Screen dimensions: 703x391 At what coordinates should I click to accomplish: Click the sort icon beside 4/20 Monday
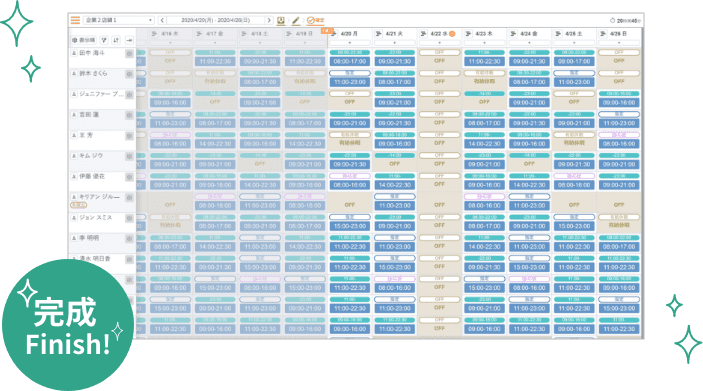point(334,34)
